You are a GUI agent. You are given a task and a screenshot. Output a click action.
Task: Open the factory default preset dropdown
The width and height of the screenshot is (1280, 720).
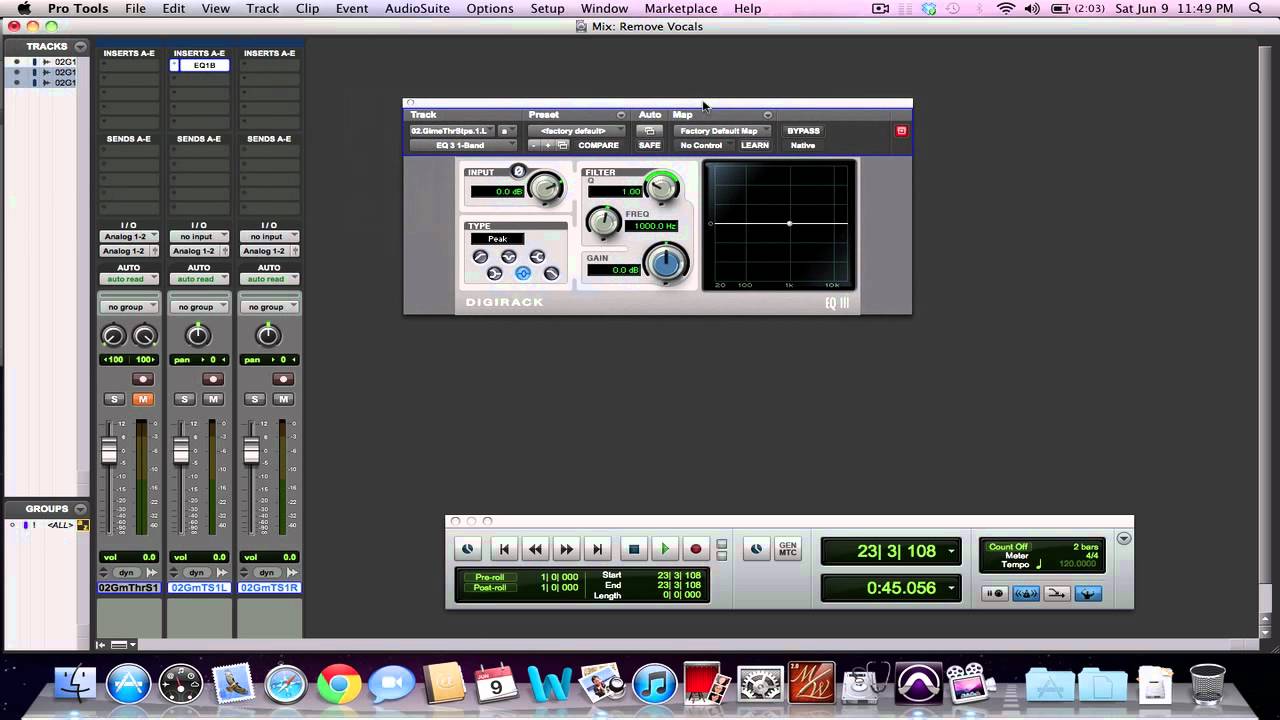[x=576, y=131]
